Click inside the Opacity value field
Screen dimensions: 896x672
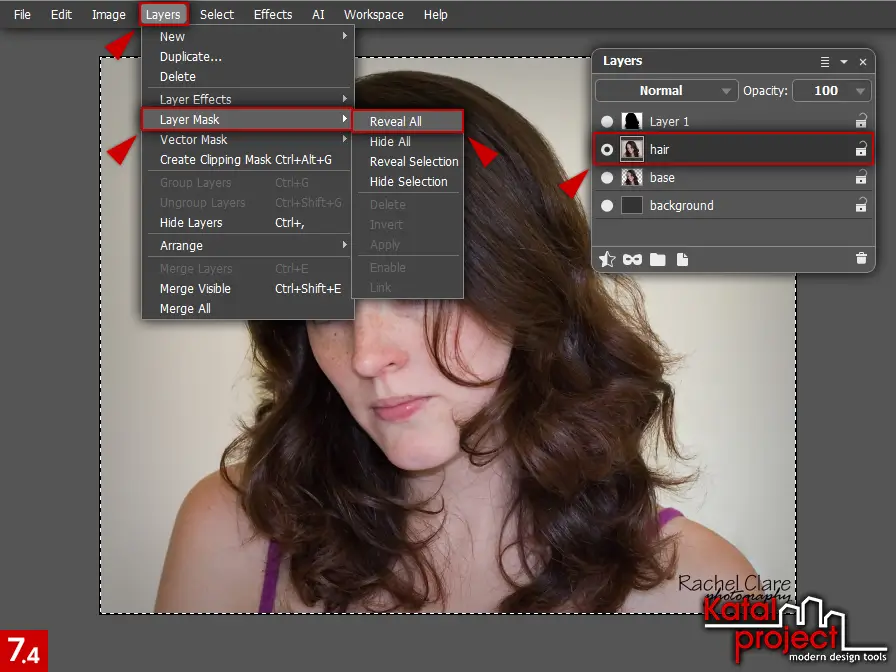click(827, 90)
